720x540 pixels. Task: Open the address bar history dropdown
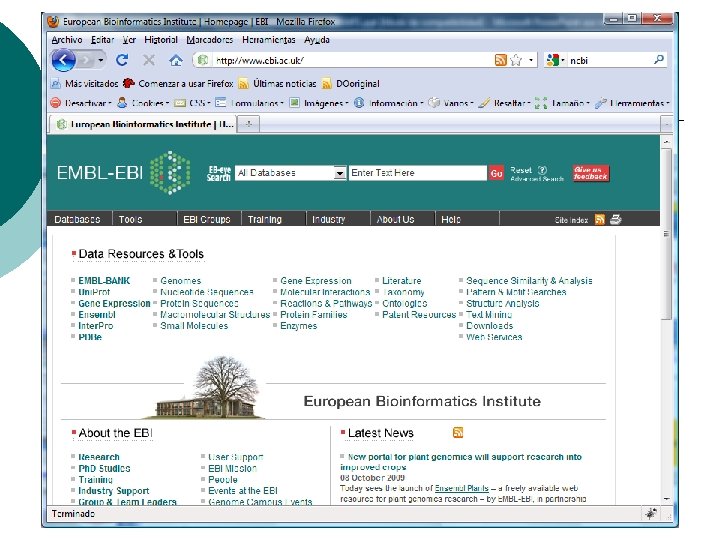[x=531, y=60]
